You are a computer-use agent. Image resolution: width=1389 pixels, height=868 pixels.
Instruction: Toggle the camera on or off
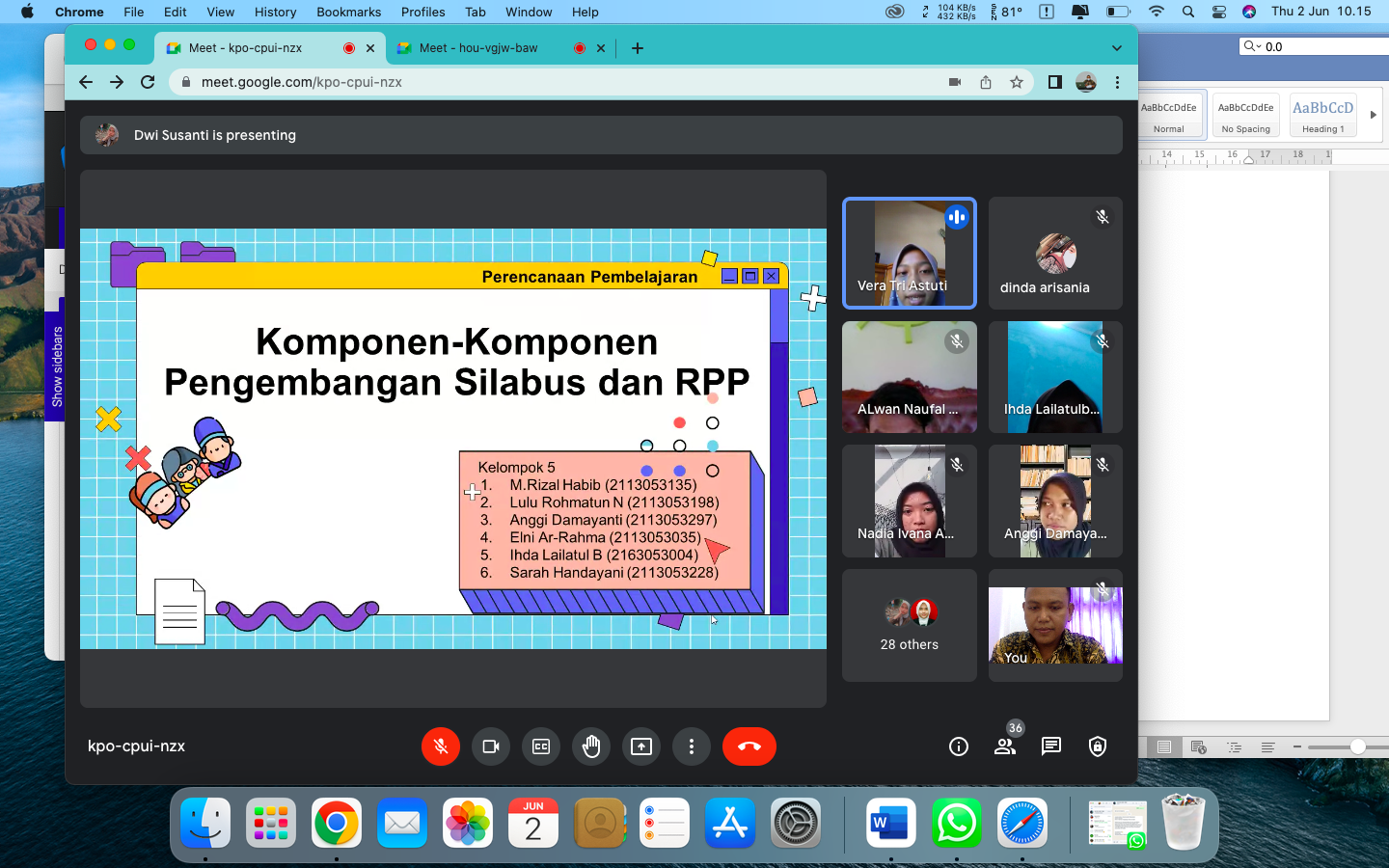tap(491, 746)
